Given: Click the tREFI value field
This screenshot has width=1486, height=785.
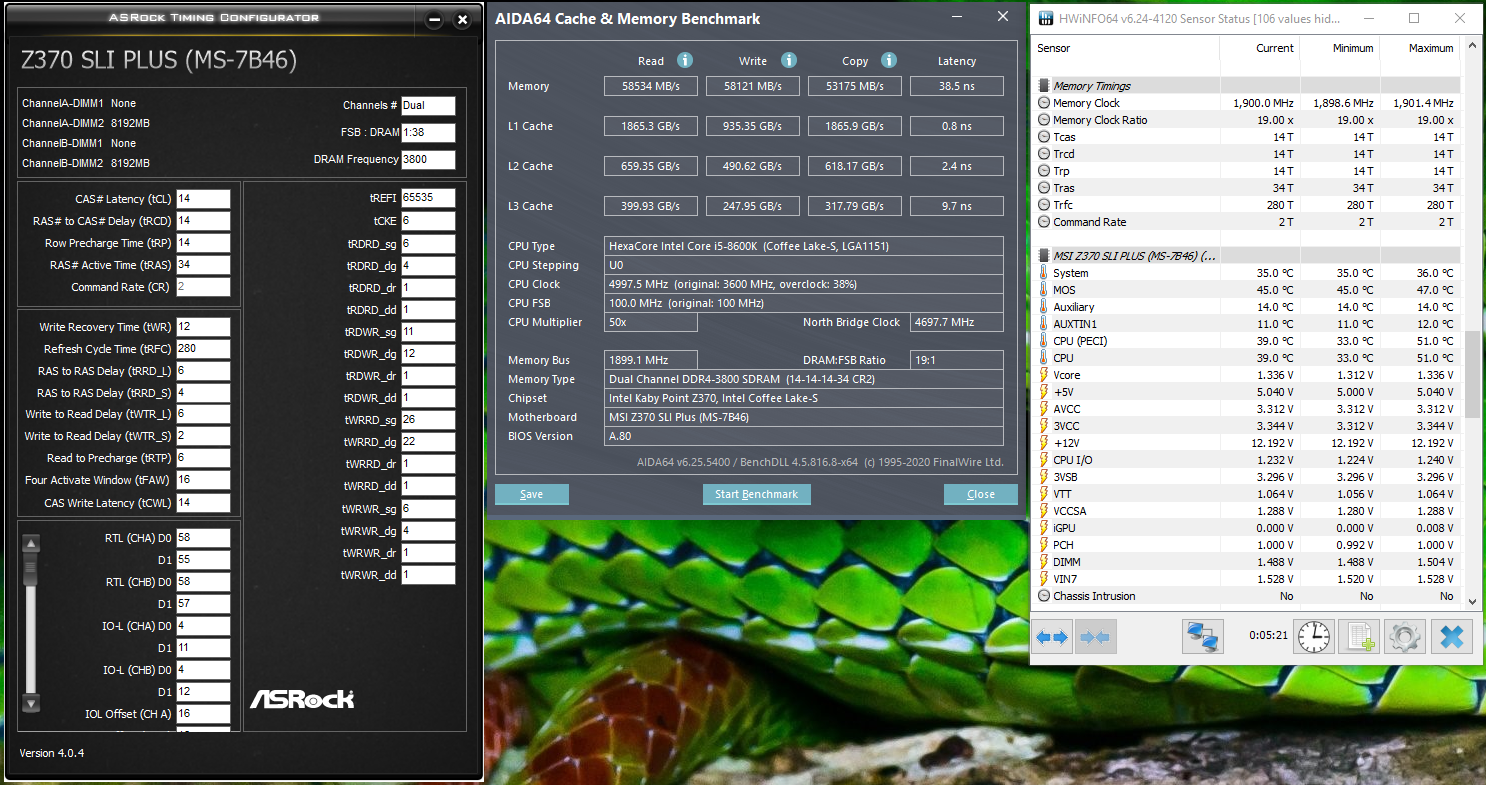Looking at the screenshot, I should click(x=428, y=198).
